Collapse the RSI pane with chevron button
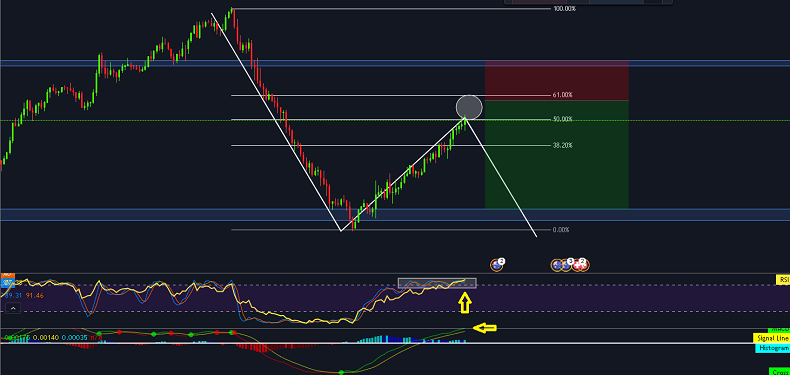Screen dimensions: 790x375 13,308
